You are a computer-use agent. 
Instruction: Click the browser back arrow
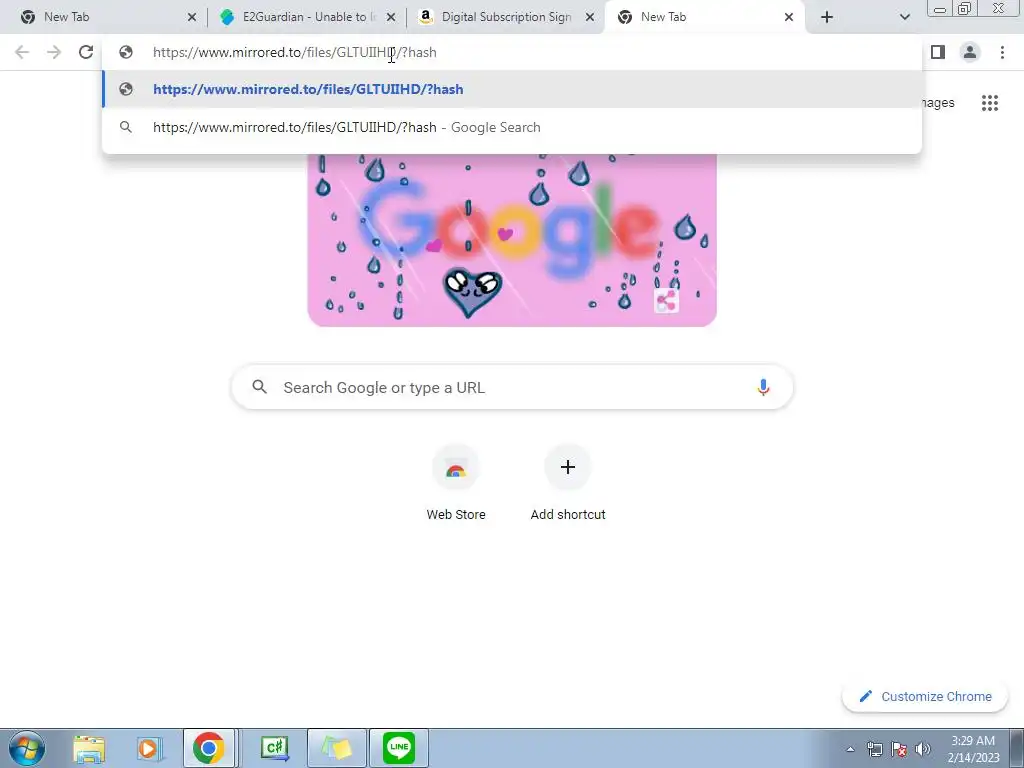click(22, 52)
